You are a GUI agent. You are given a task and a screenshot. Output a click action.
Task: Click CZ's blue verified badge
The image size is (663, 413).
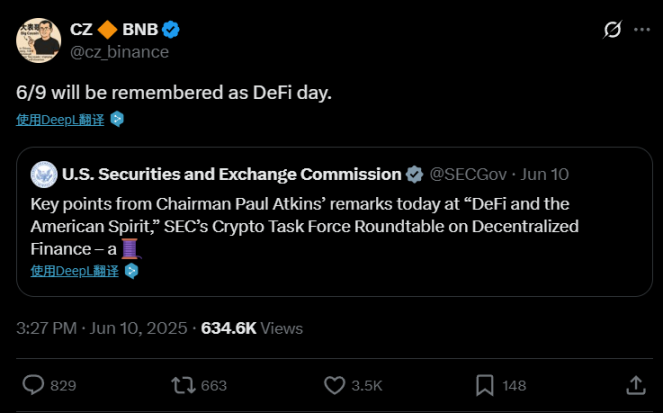[173, 30]
